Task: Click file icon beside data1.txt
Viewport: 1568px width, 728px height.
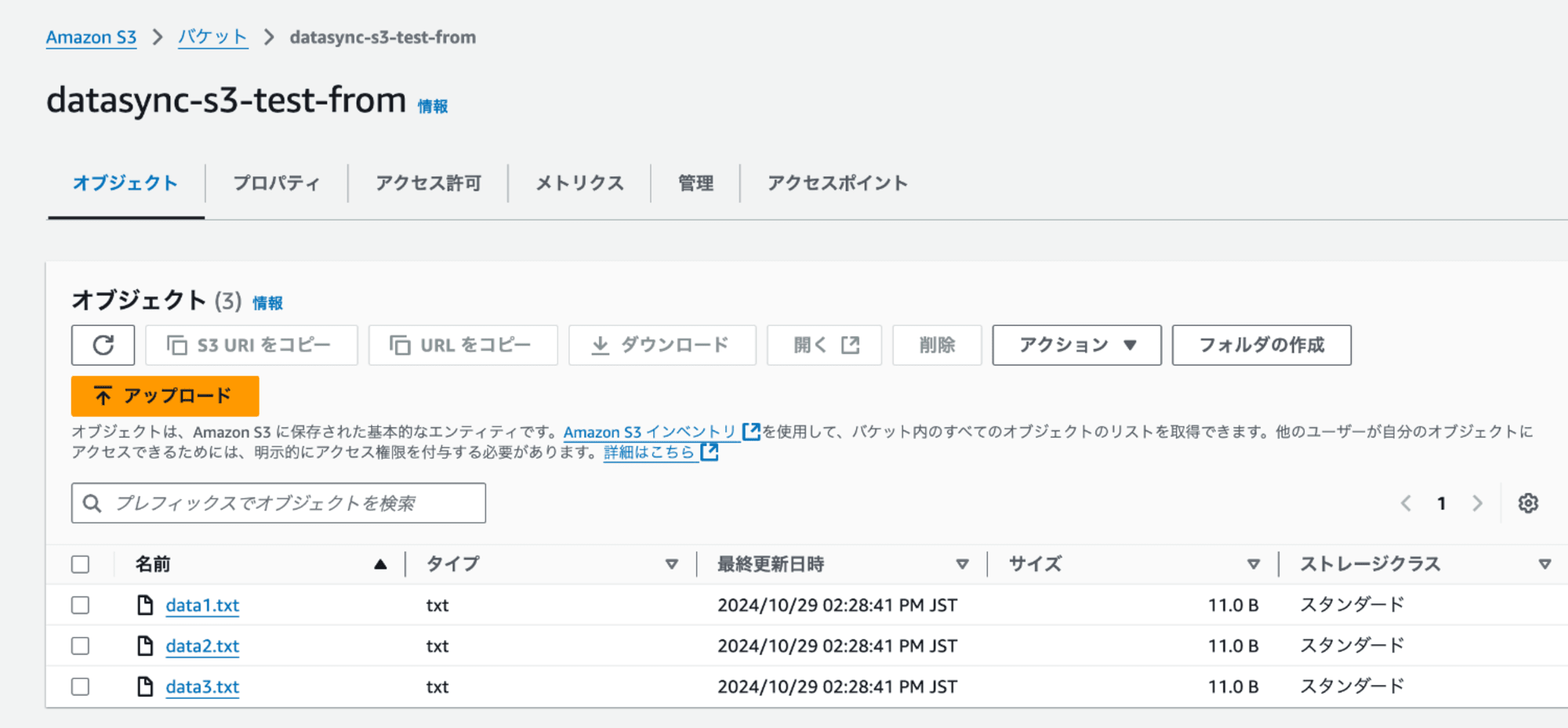Action: (145, 605)
